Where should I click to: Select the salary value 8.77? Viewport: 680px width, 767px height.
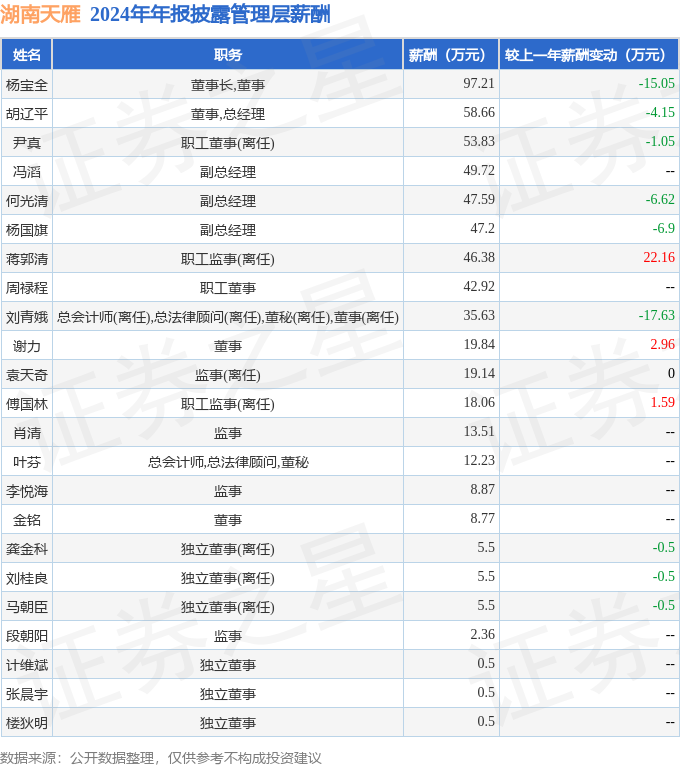[482, 518]
